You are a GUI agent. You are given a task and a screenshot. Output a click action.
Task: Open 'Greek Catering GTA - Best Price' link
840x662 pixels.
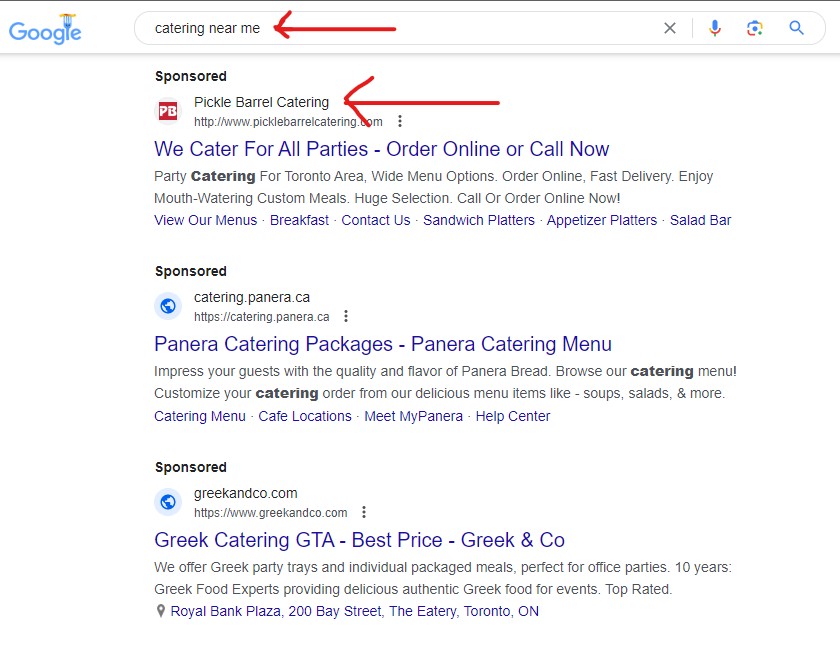pyautogui.click(x=359, y=540)
